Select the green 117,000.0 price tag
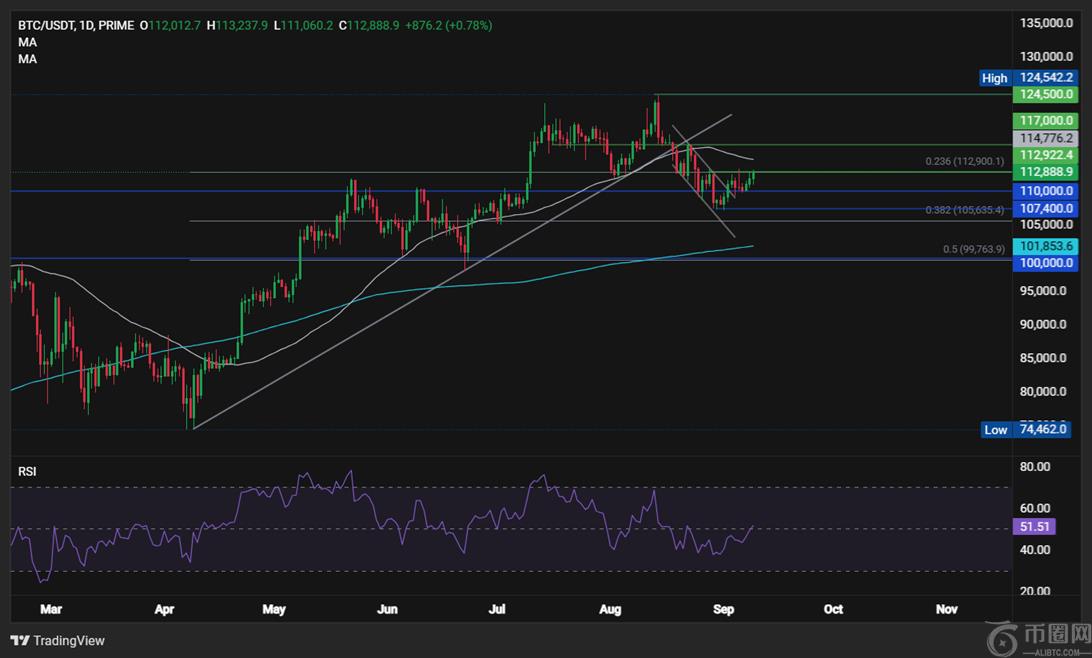The height and width of the screenshot is (658, 1092). [x=1045, y=120]
